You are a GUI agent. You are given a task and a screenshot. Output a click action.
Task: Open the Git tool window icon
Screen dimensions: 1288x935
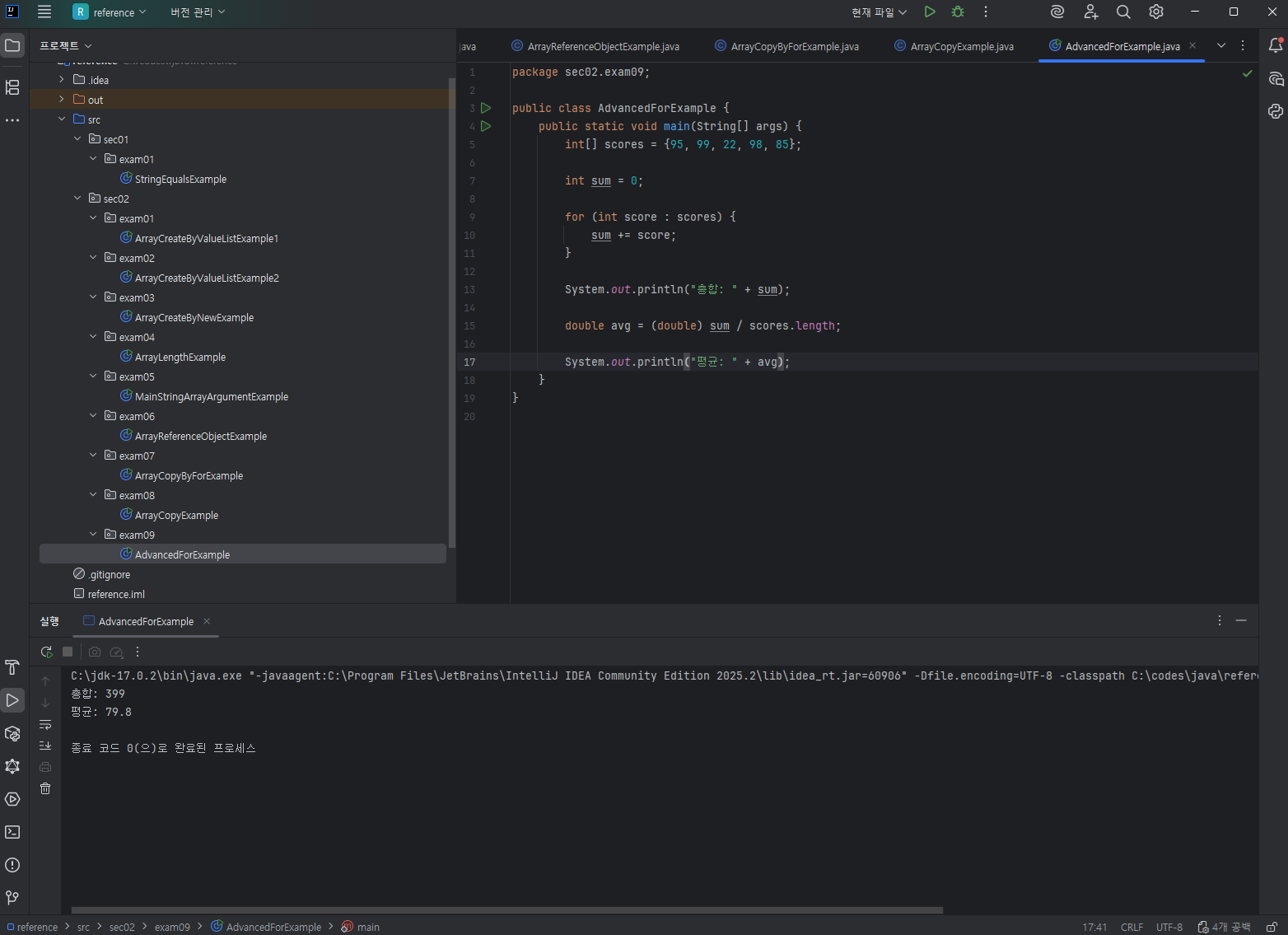tap(12, 898)
